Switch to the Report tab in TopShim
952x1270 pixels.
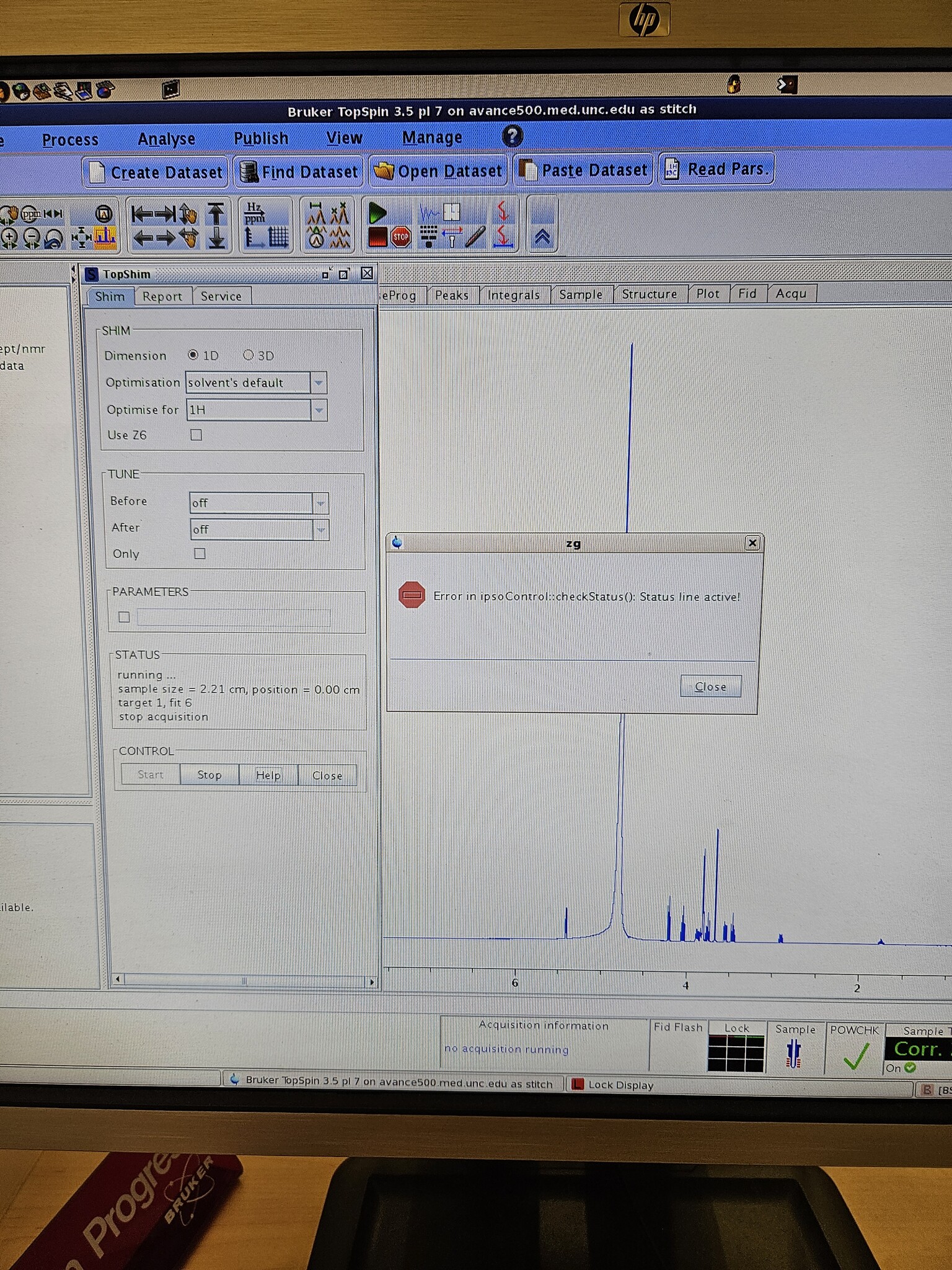[162, 296]
